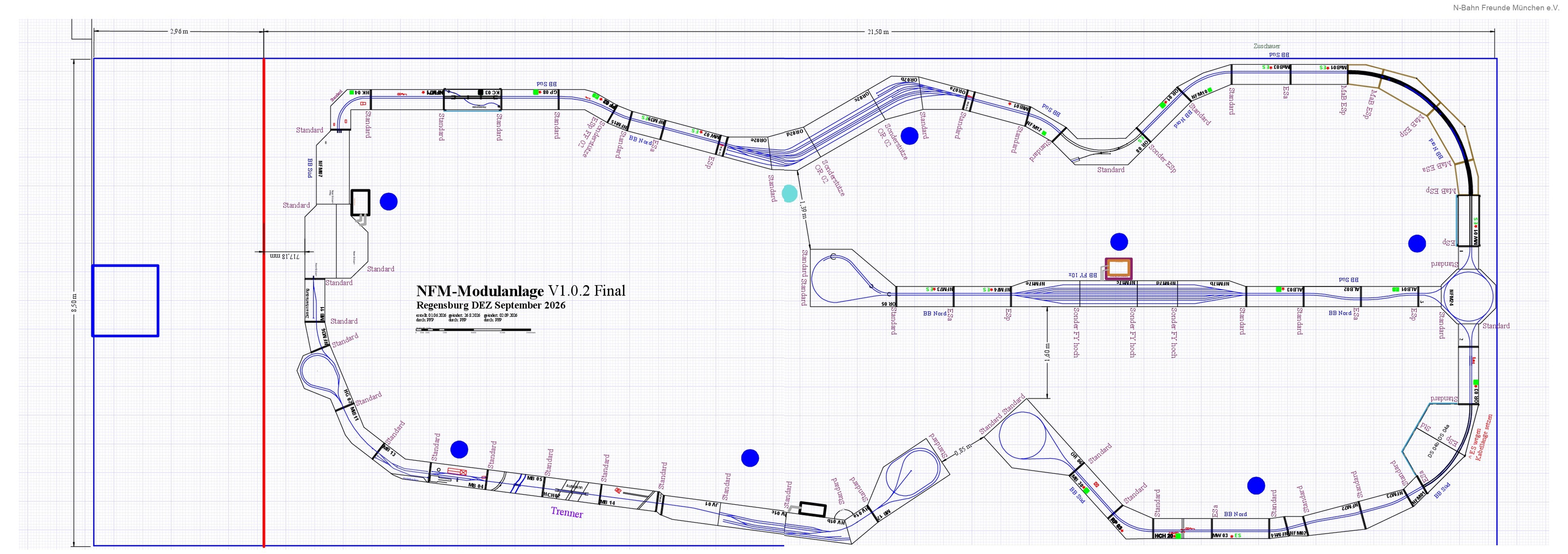Click the '717,18 mm' dimension label
The height and width of the screenshot is (554, 1568).
[x=284, y=256]
